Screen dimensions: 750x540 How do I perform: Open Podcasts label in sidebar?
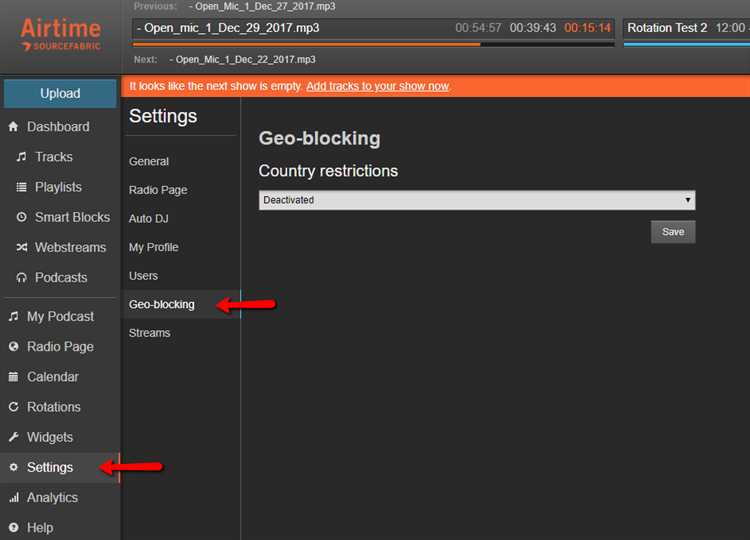(x=61, y=278)
